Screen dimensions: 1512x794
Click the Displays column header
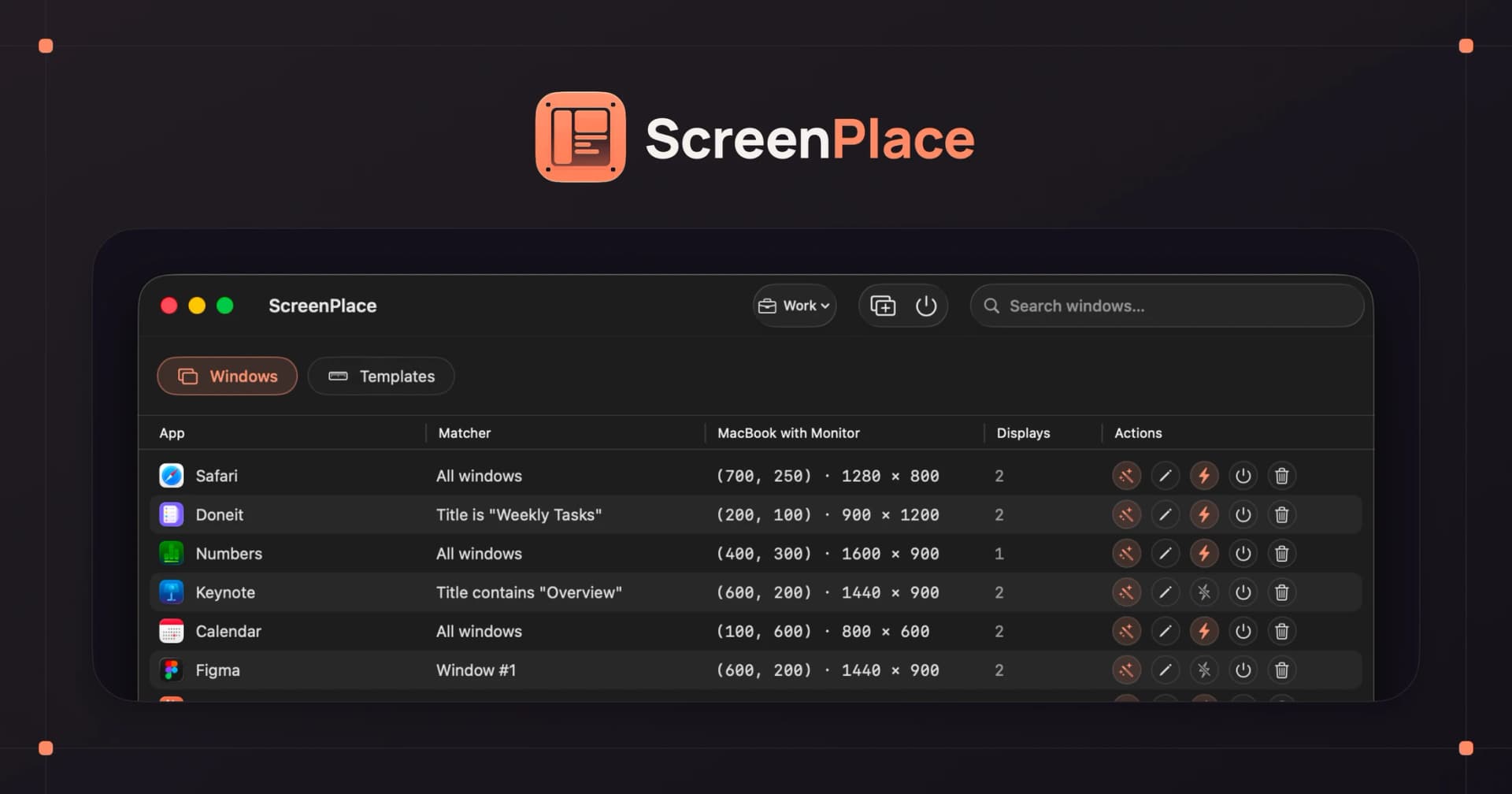tap(1023, 433)
